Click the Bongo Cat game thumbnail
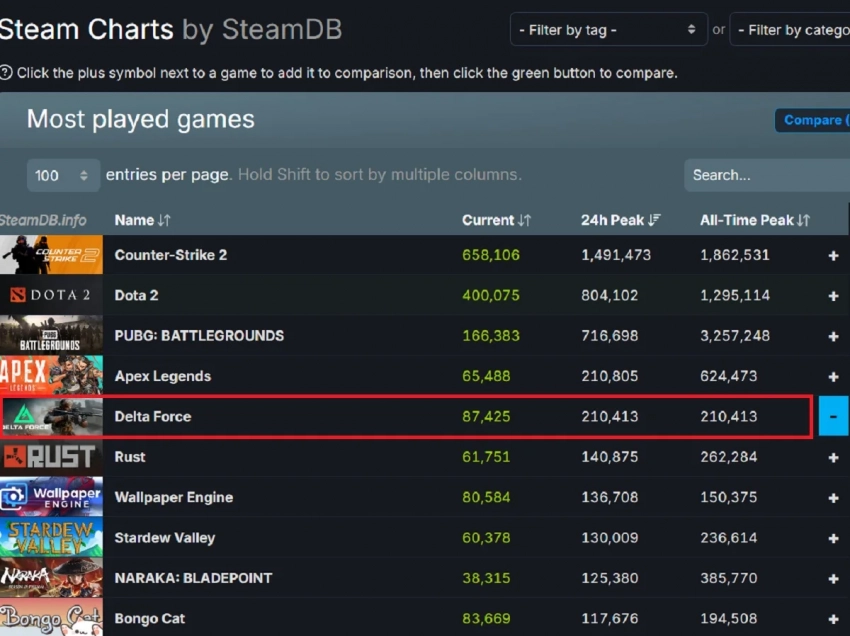This screenshot has height=636, width=850. click(51, 618)
